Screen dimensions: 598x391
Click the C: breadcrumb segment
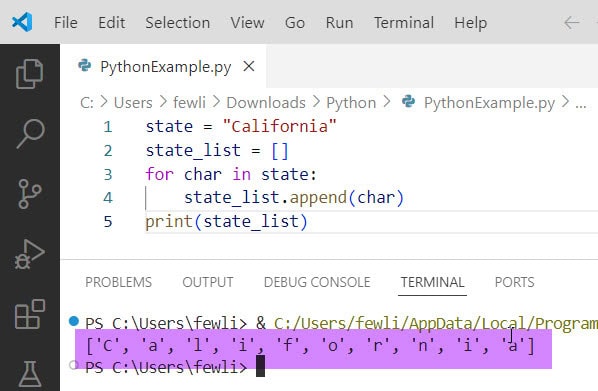pyautogui.click(x=87, y=103)
